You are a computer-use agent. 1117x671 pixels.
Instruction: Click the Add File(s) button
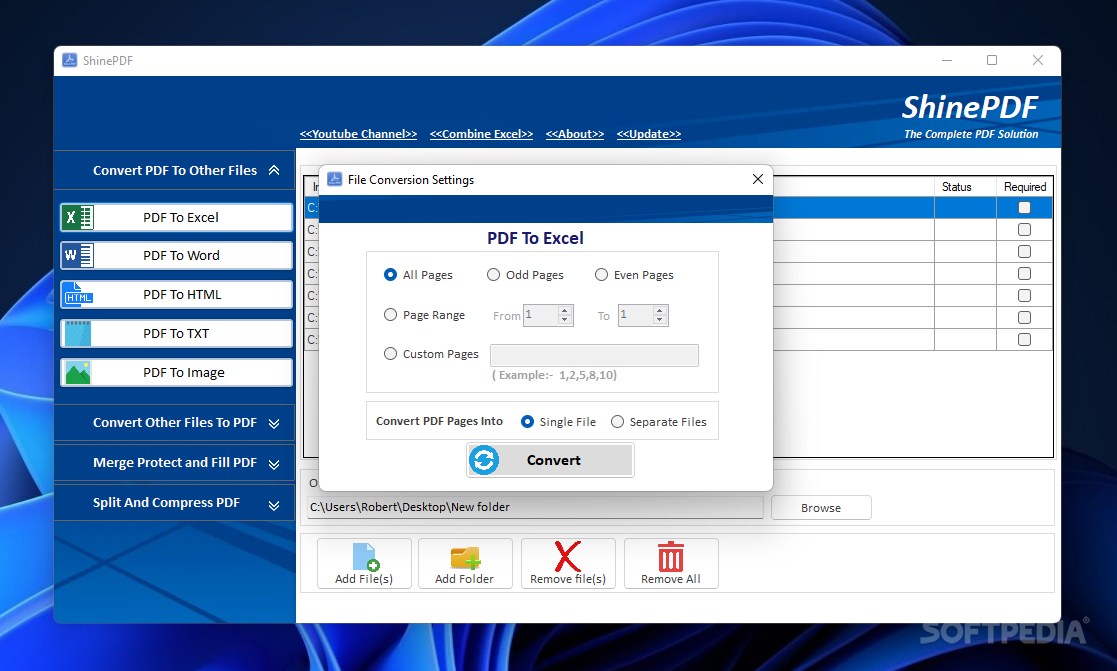[364, 563]
